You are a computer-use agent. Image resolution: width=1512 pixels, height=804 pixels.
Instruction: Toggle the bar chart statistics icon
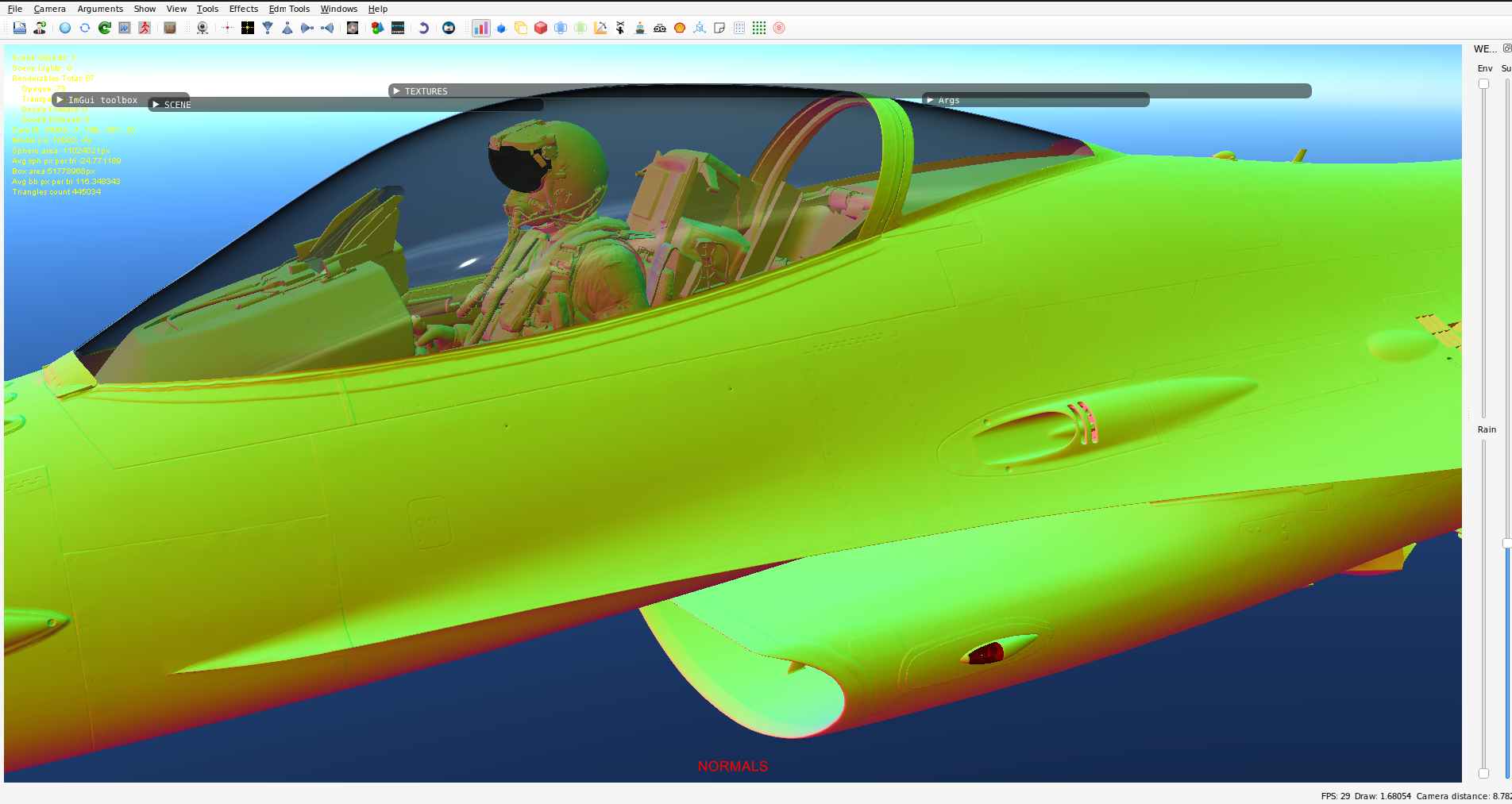[x=481, y=28]
